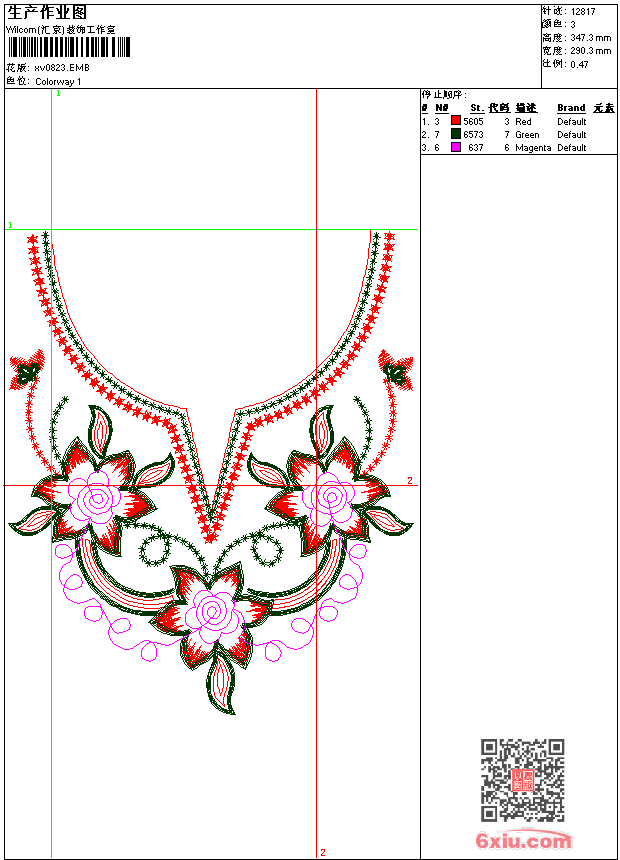Pick the magenta thread color swatch
Image resolution: width=620 pixels, height=860 pixels.
456,147
